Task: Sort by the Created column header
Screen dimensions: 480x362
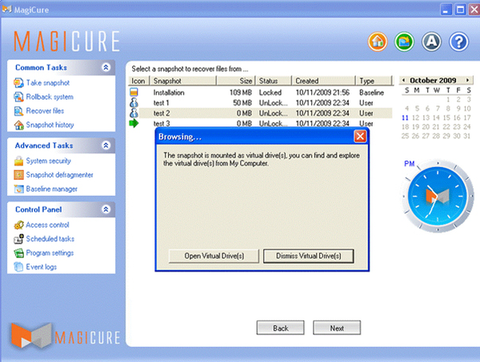Action: pyautogui.click(x=323, y=81)
